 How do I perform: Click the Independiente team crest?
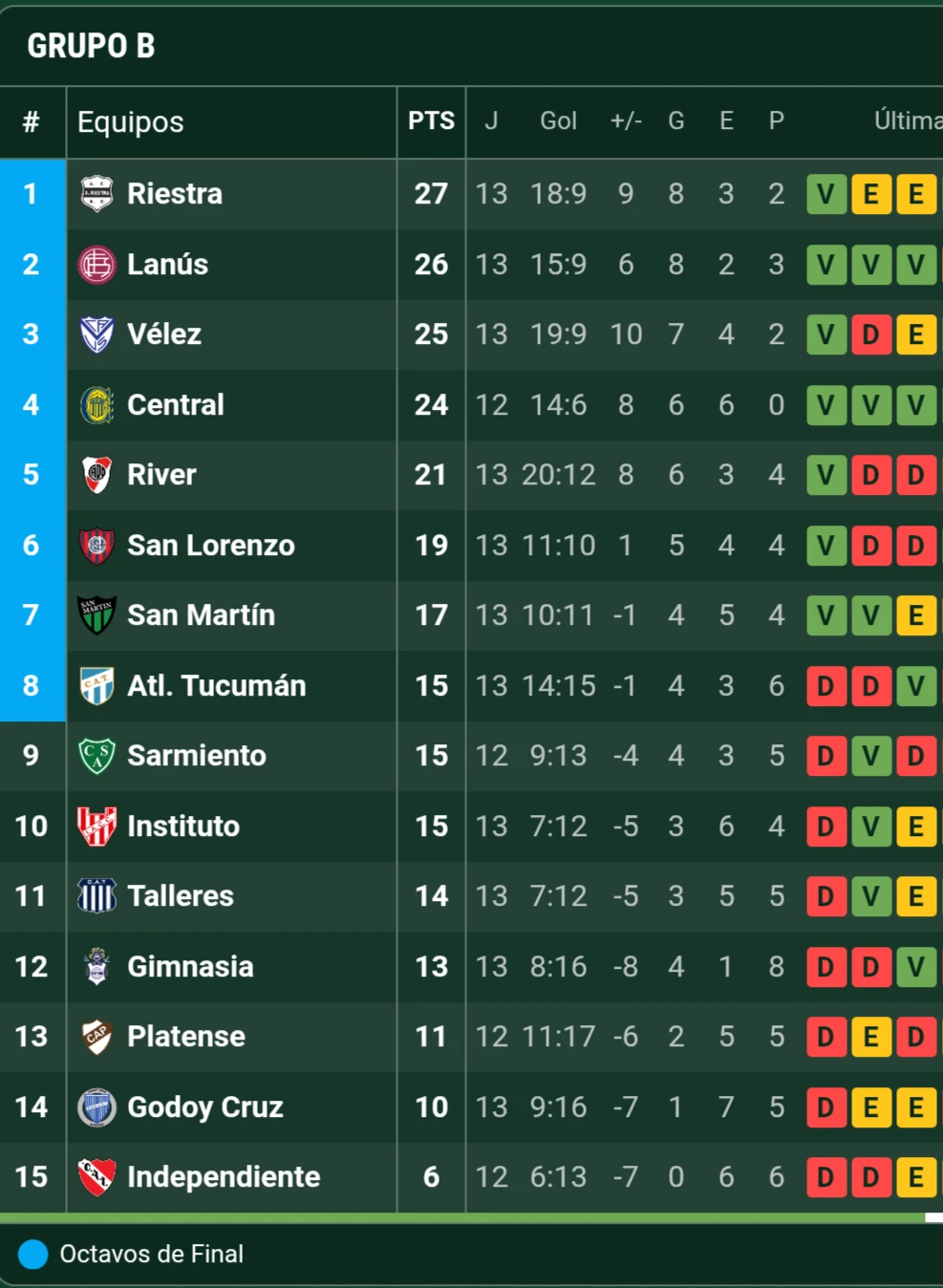[96, 1177]
